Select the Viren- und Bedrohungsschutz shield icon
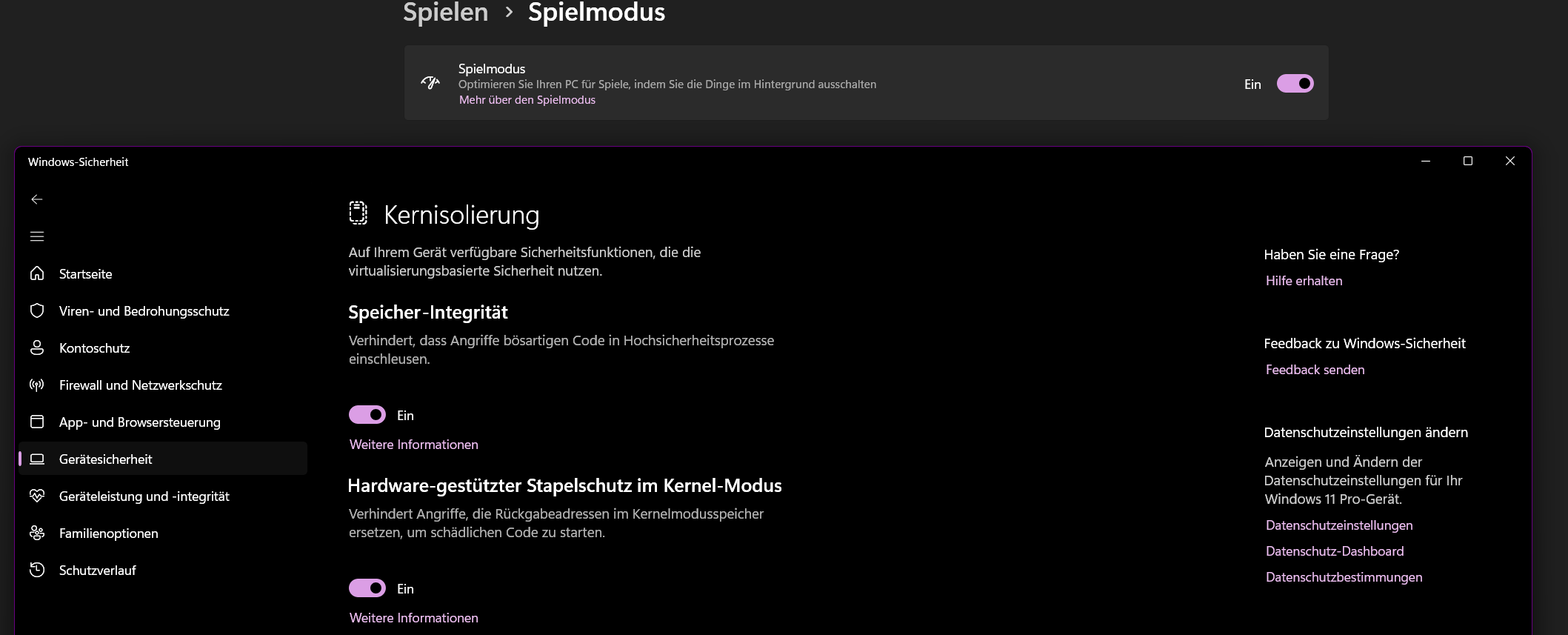 click(37, 310)
